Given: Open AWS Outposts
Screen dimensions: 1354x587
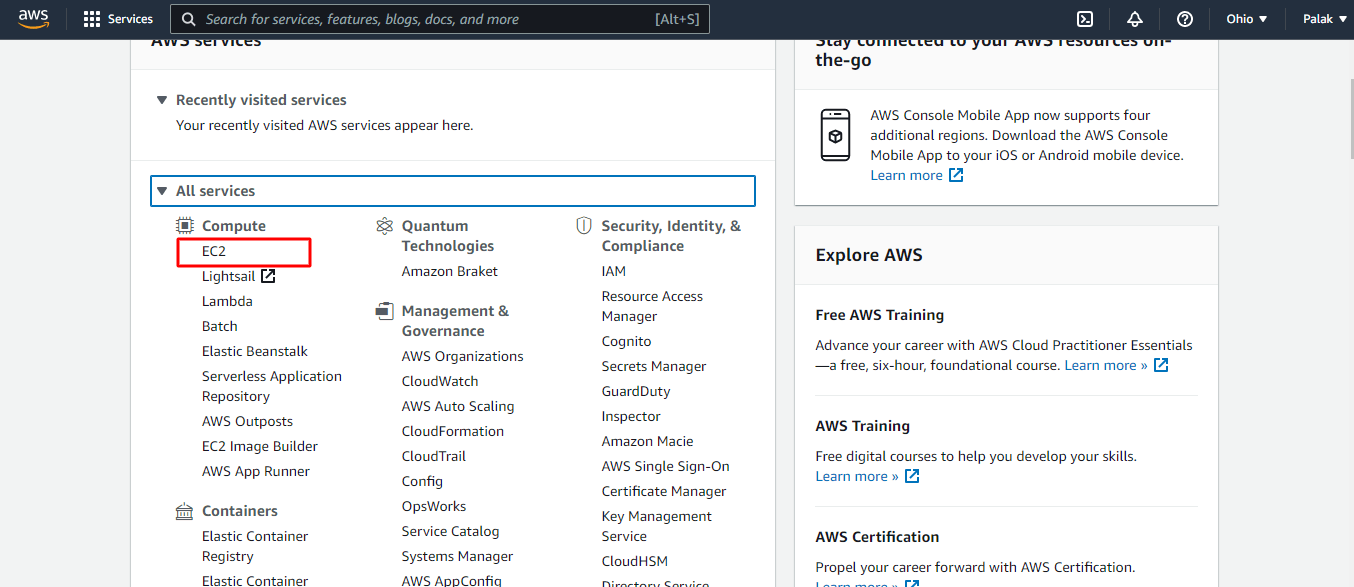Looking at the screenshot, I should click(247, 421).
